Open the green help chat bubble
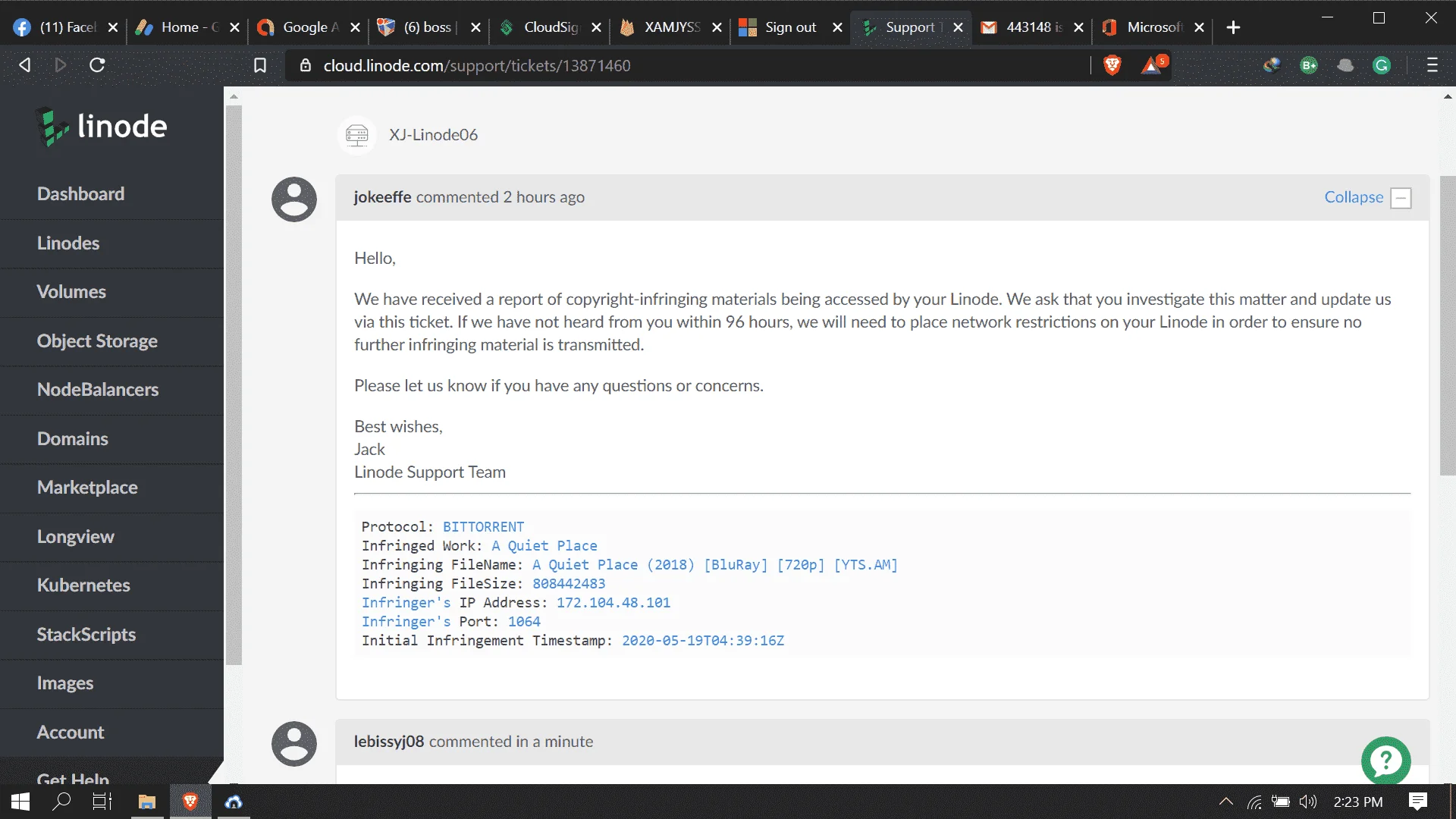The width and height of the screenshot is (1456, 819). click(1385, 761)
